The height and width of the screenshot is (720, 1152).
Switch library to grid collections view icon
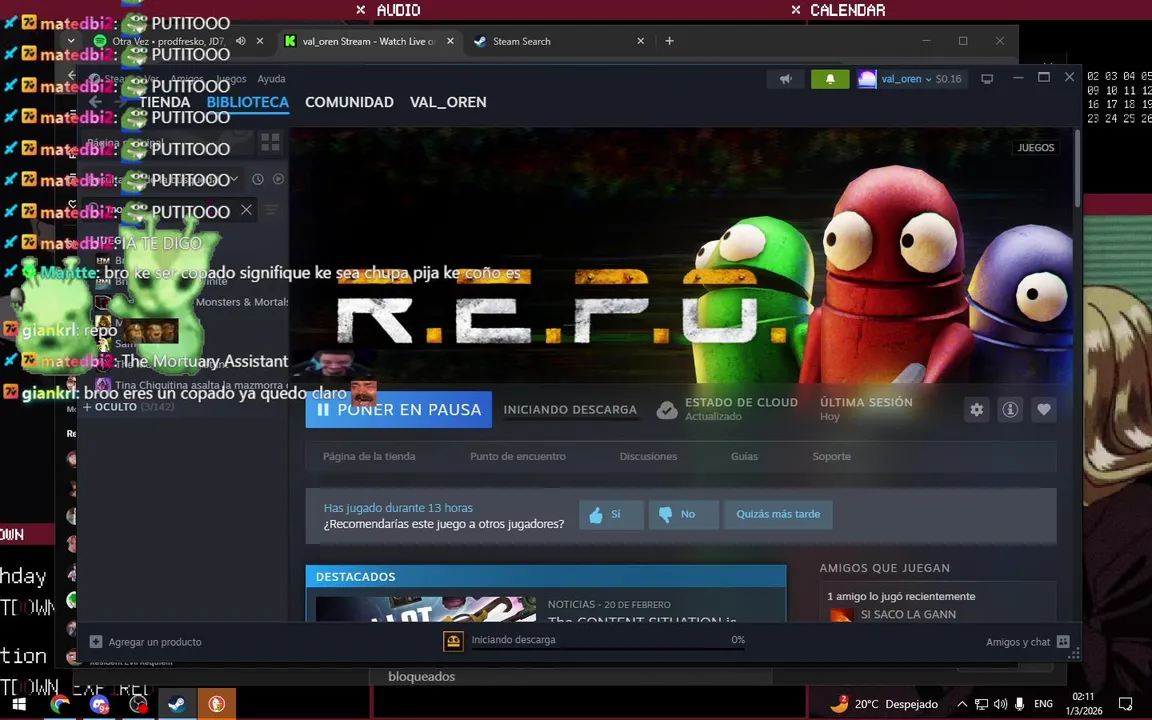[270, 143]
